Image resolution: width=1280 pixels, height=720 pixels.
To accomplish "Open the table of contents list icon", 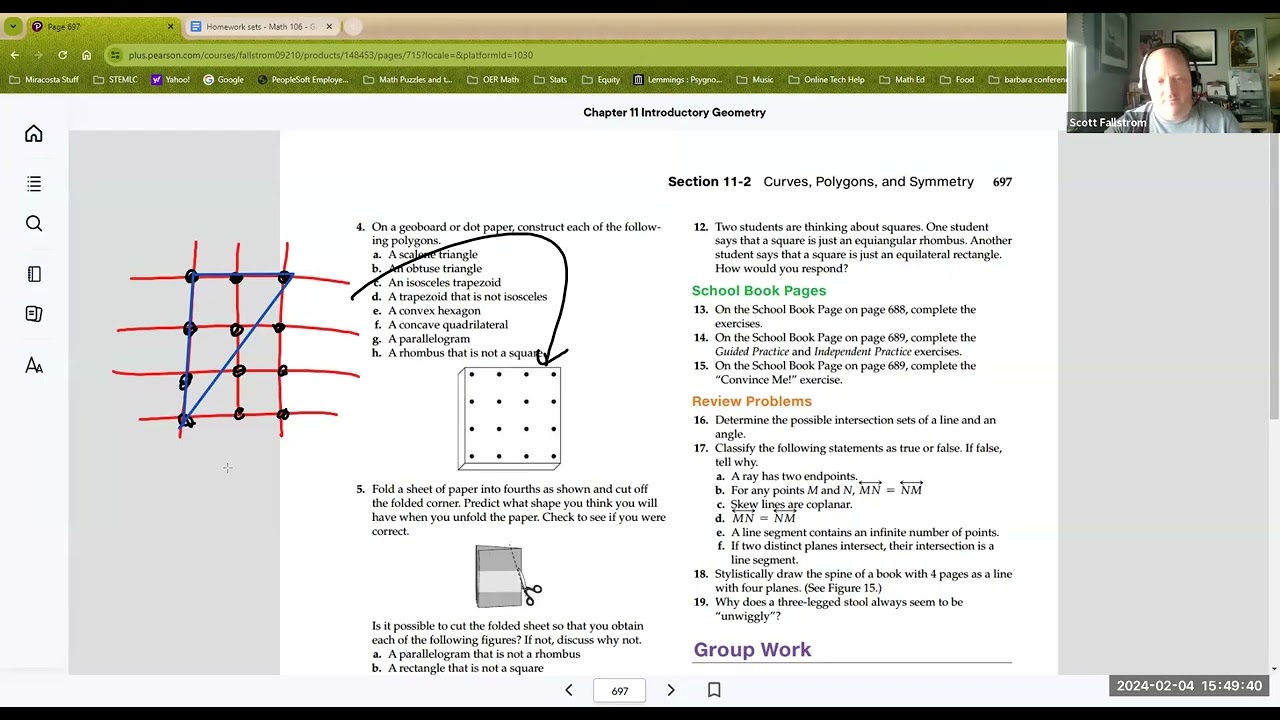I will (34, 184).
